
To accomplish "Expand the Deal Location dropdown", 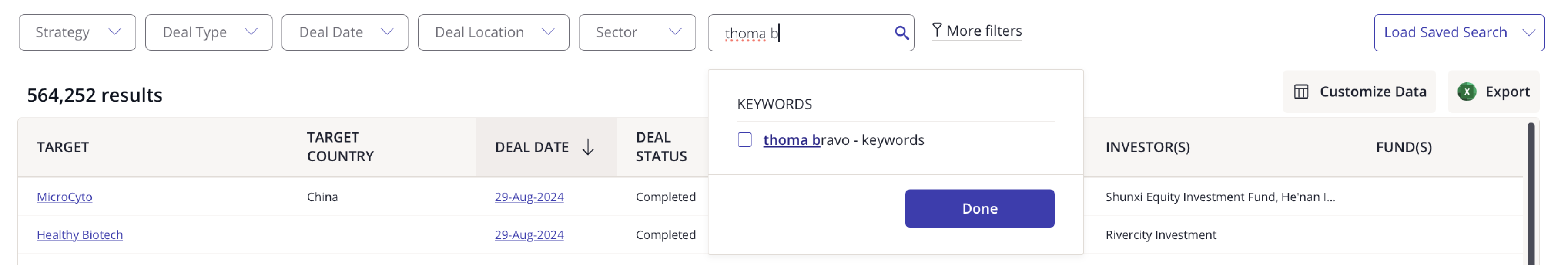I will [x=493, y=32].
